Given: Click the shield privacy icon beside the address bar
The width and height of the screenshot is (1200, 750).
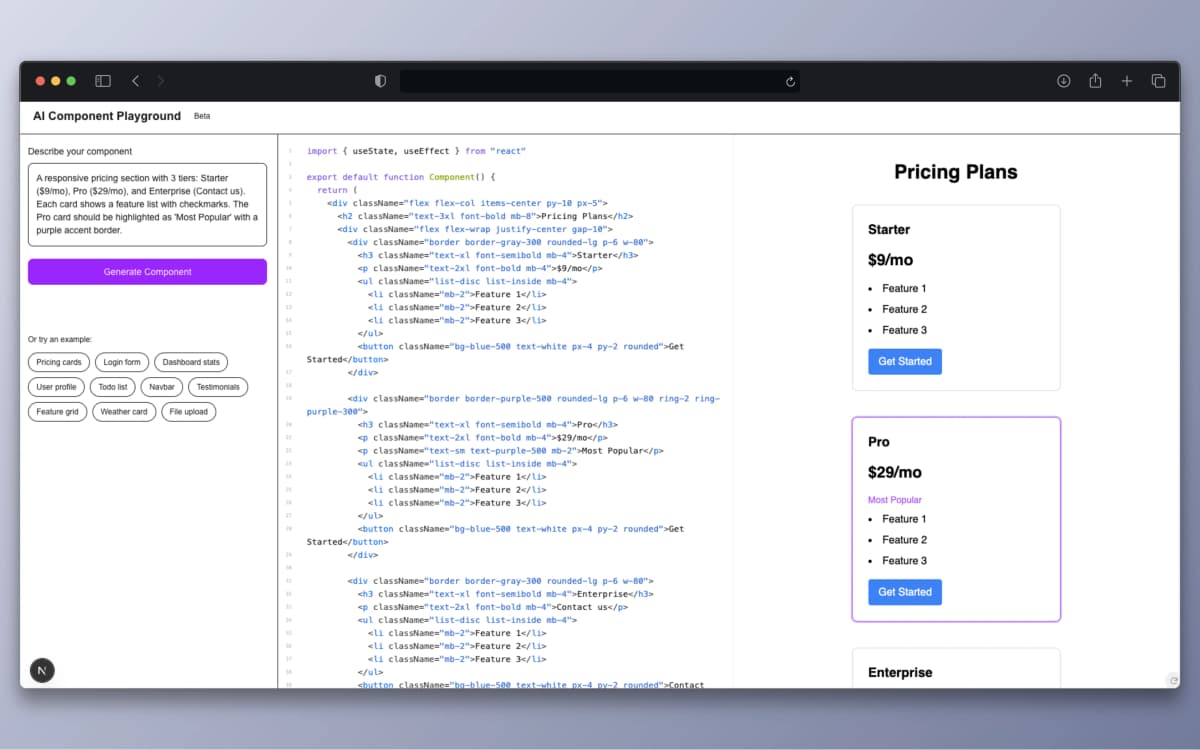Looking at the screenshot, I should (380, 81).
